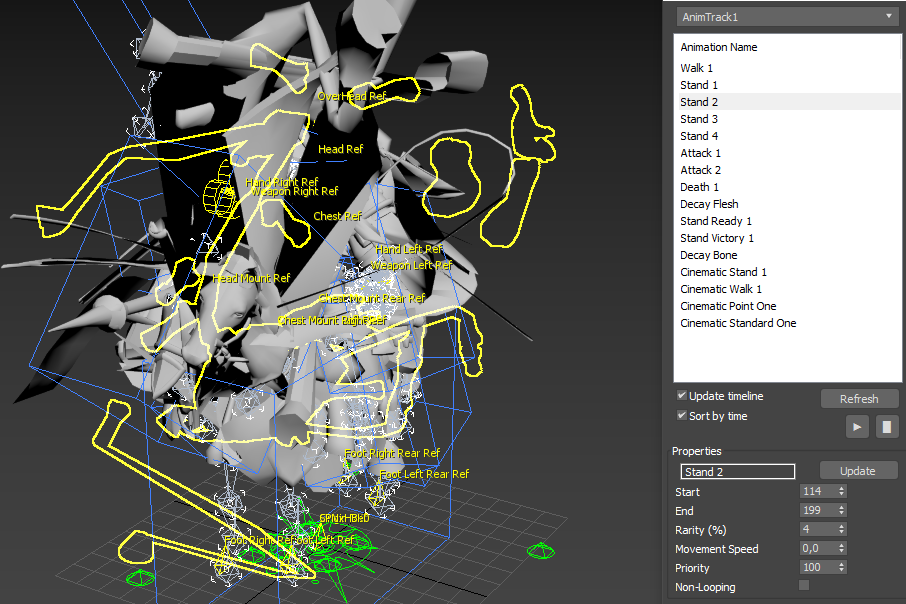Image resolution: width=906 pixels, height=604 pixels.
Task: Disable the Update timeline checkbox
Action: [682, 396]
